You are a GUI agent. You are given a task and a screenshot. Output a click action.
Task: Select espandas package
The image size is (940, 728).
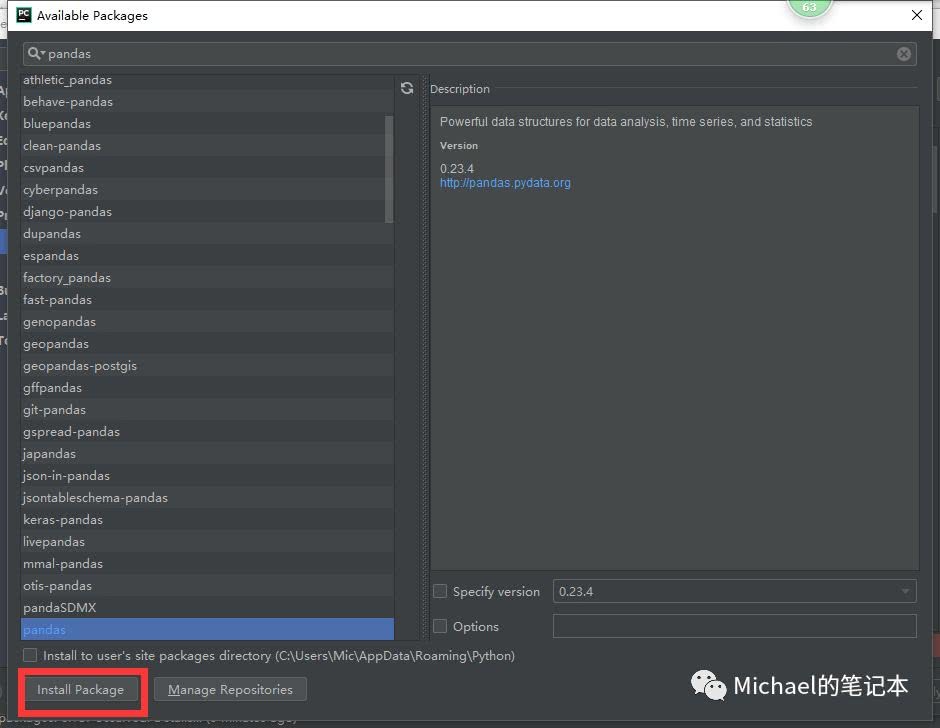[207, 255]
